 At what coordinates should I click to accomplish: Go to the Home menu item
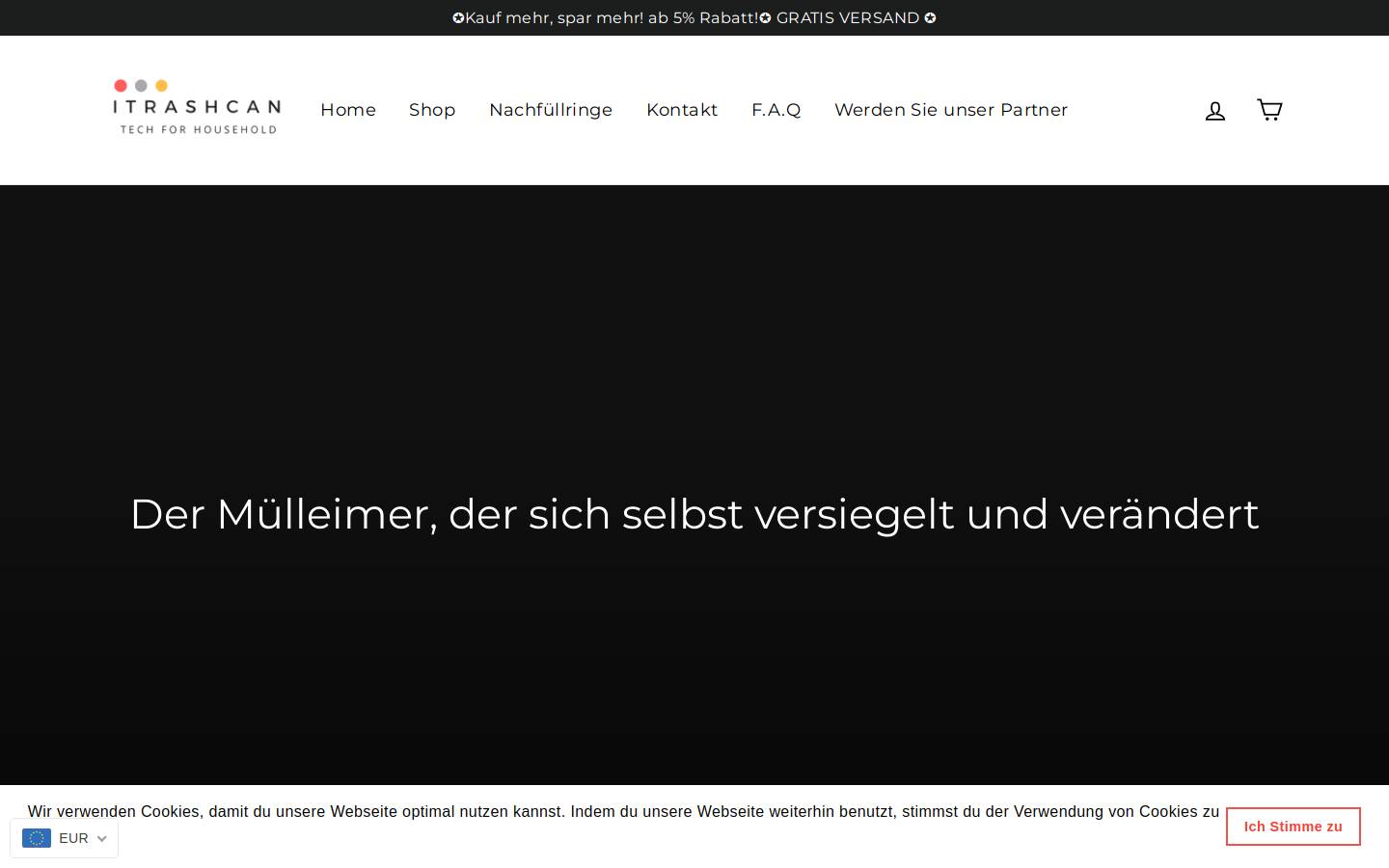[x=348, y=110]
